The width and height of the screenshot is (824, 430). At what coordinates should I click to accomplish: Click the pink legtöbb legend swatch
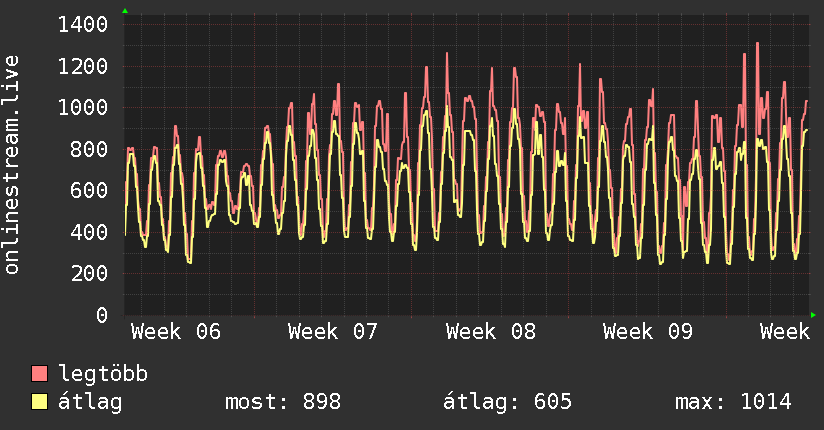coord(39,373)
